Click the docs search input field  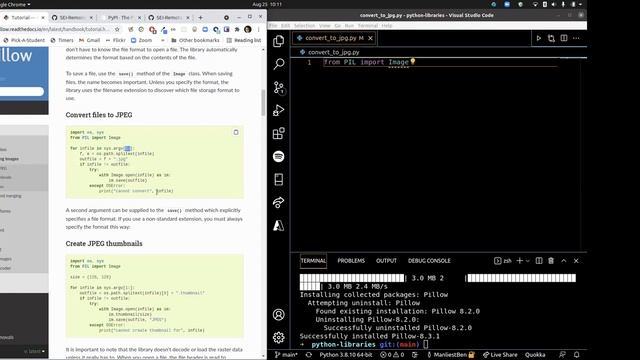22,91
